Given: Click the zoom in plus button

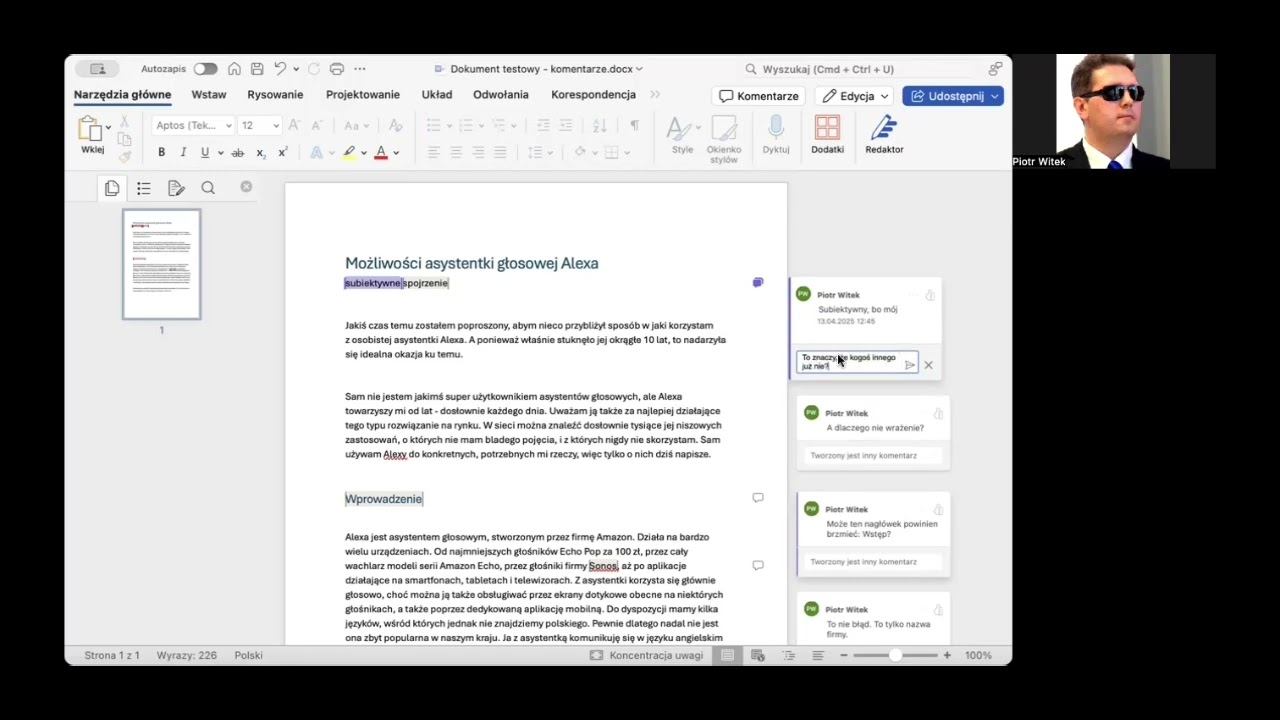Looking at the screenshot, I should pos(947,655).
